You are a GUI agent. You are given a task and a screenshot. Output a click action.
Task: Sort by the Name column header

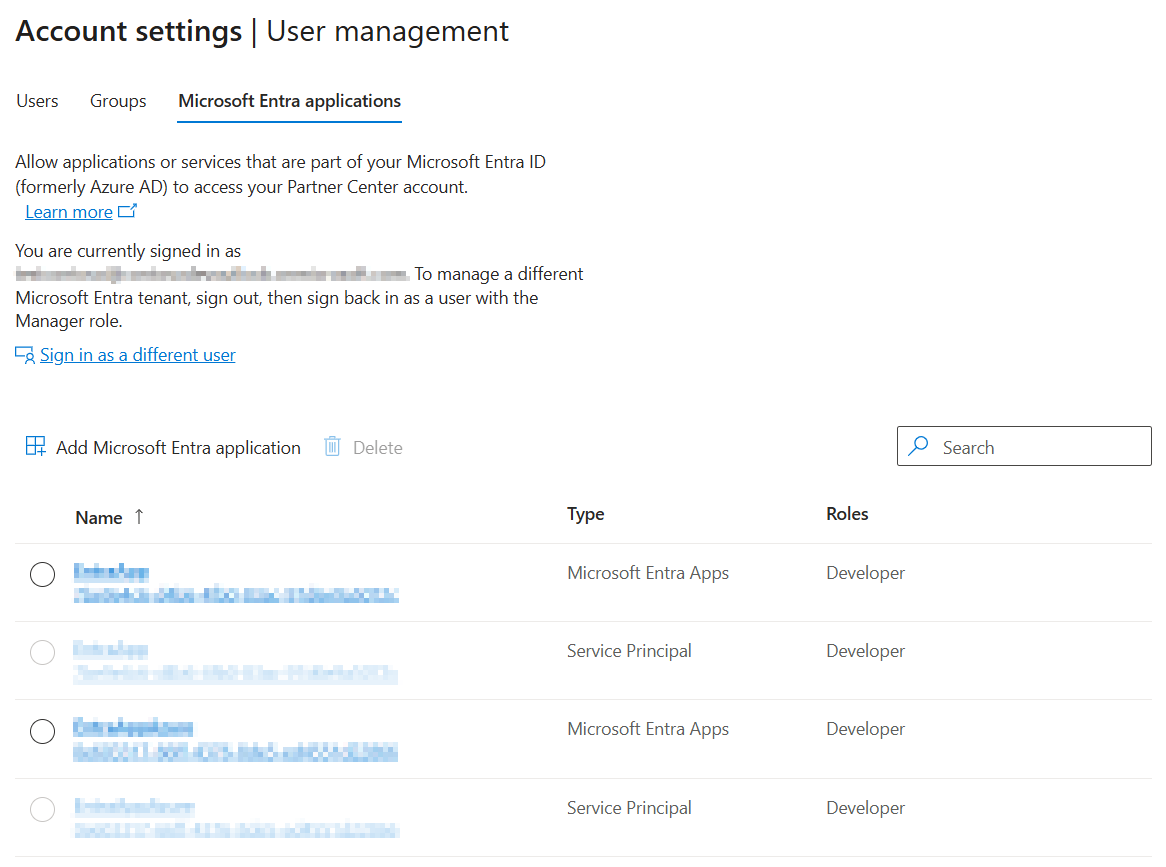[99, 518]
